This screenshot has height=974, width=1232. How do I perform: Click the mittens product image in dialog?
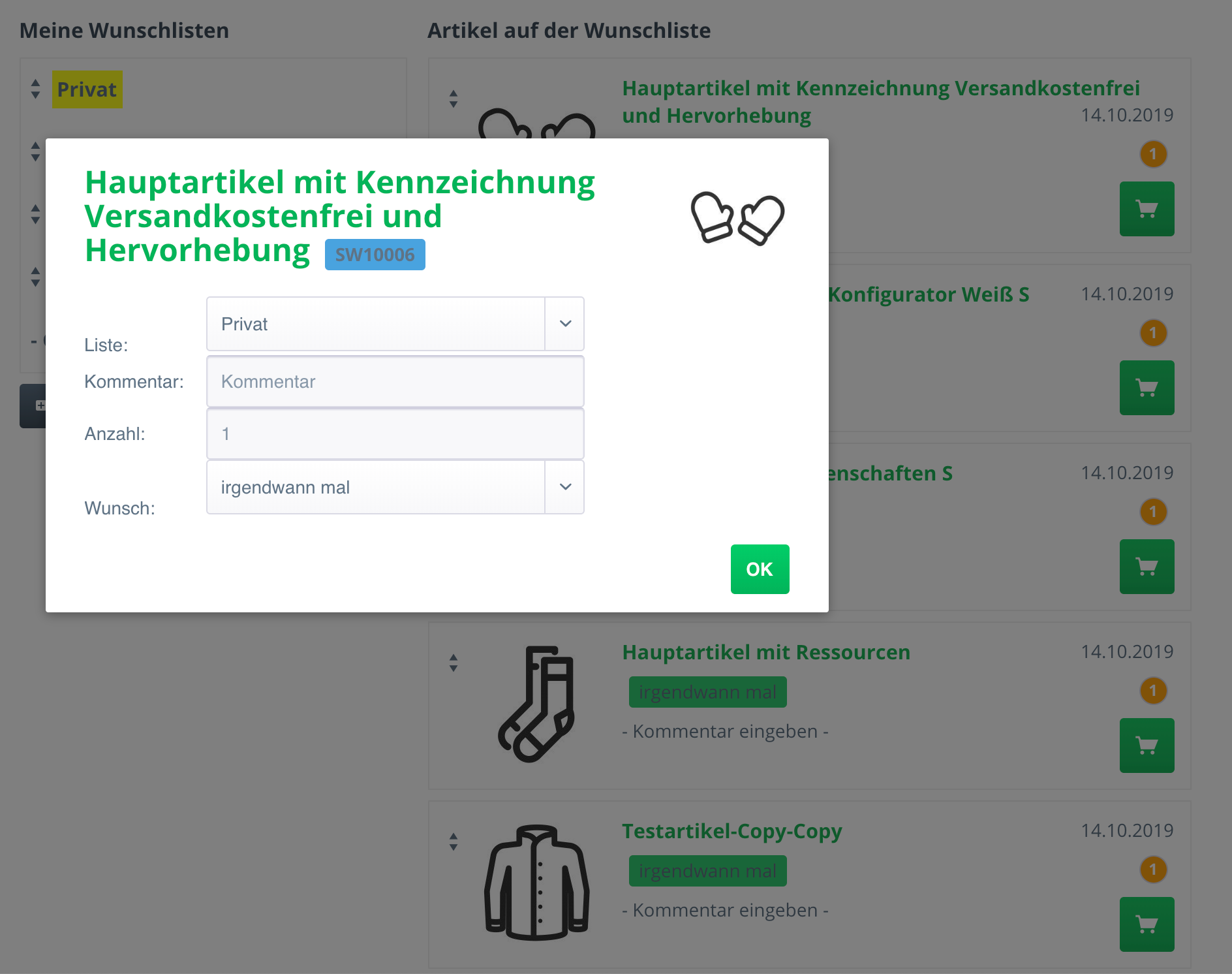click(737, 219)
